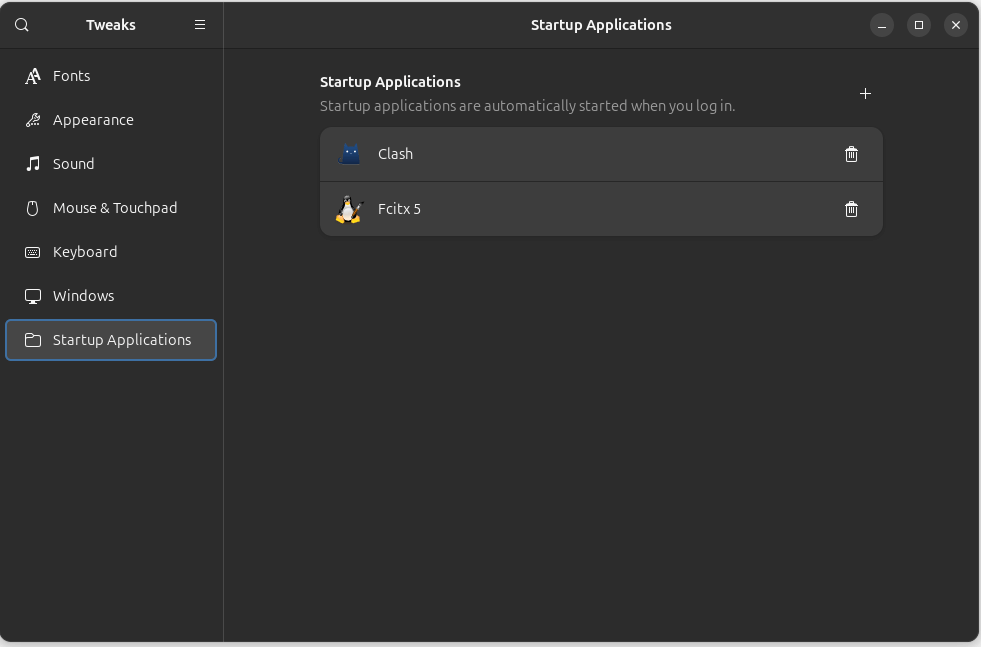The width and height of the screenshot is (981, 647).
Task: Click the Clash app icon
Action: point(349,154)
